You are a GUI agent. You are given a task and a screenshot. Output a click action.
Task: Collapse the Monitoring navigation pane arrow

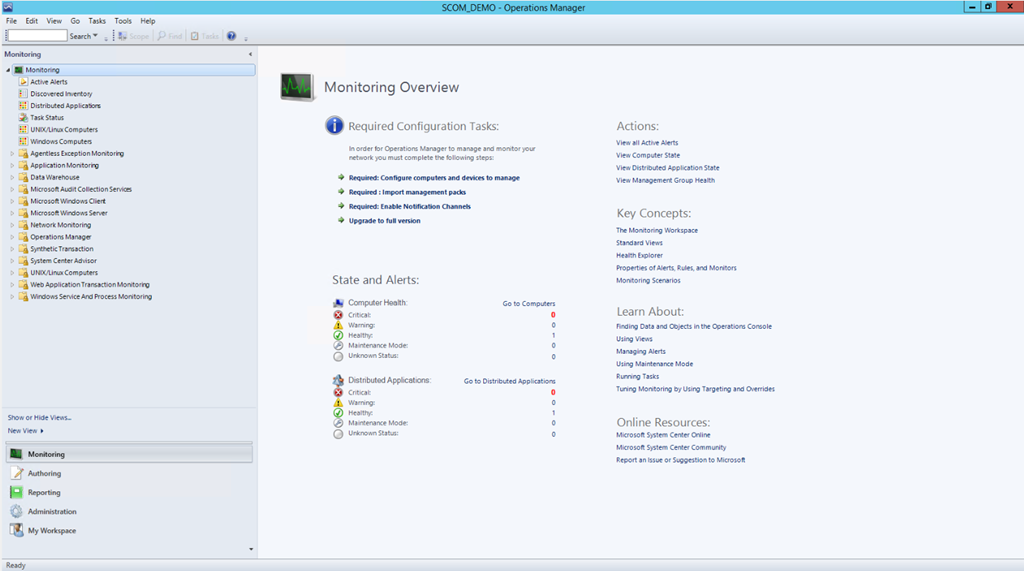pyautogui.click(x=249, y=54)
